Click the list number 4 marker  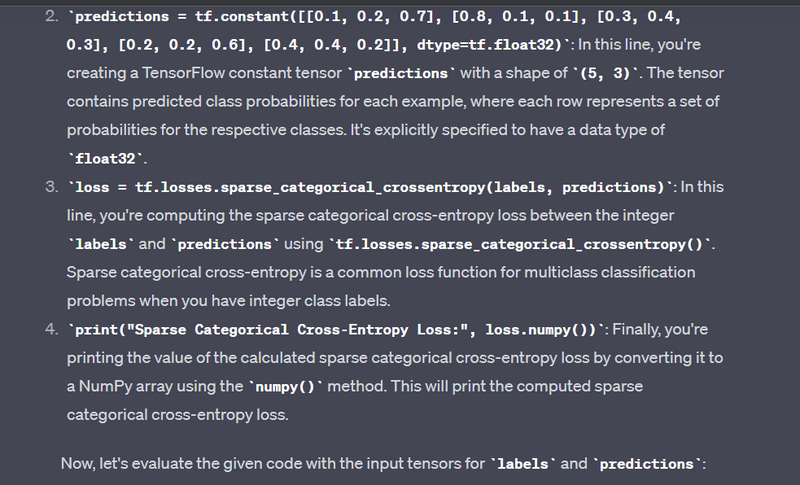pos(52,329)
